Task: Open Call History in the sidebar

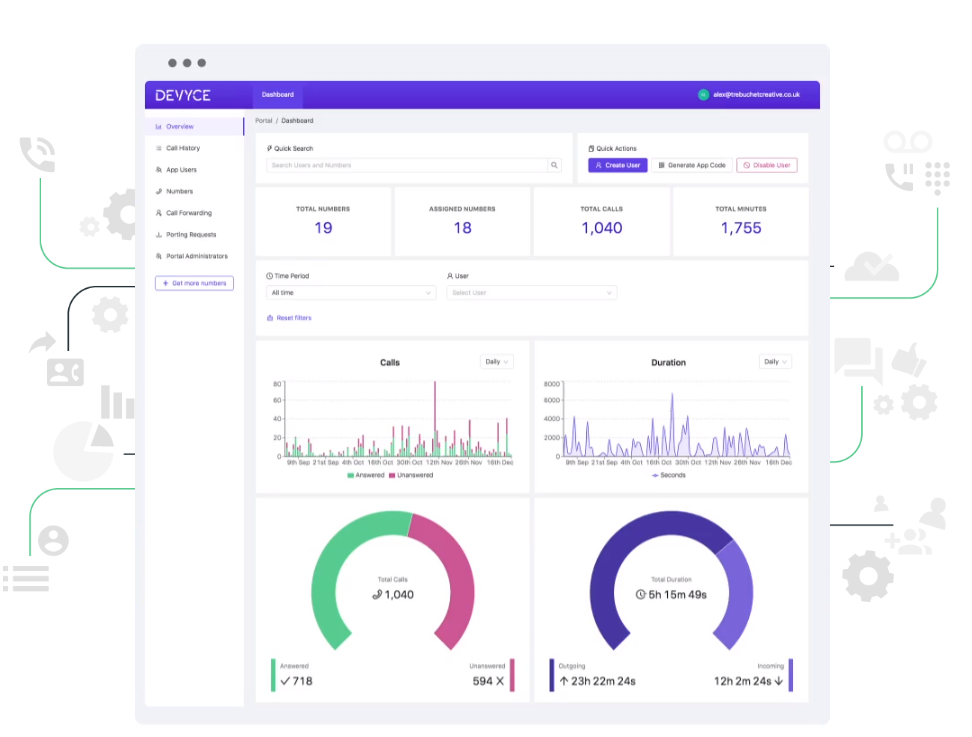Action: 183,148
